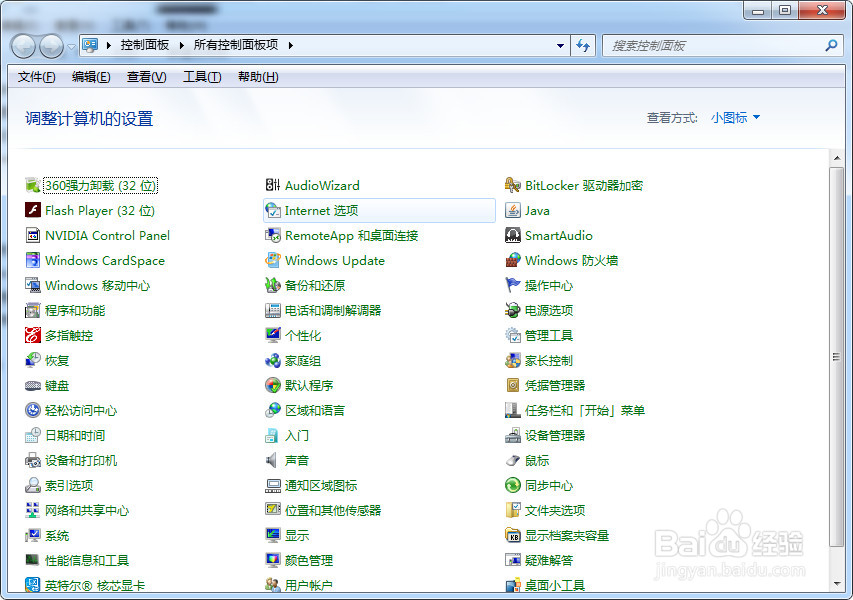853x600 pixels.
Task: Click the scrollbar down arrow
Action: tap(837, 584)
